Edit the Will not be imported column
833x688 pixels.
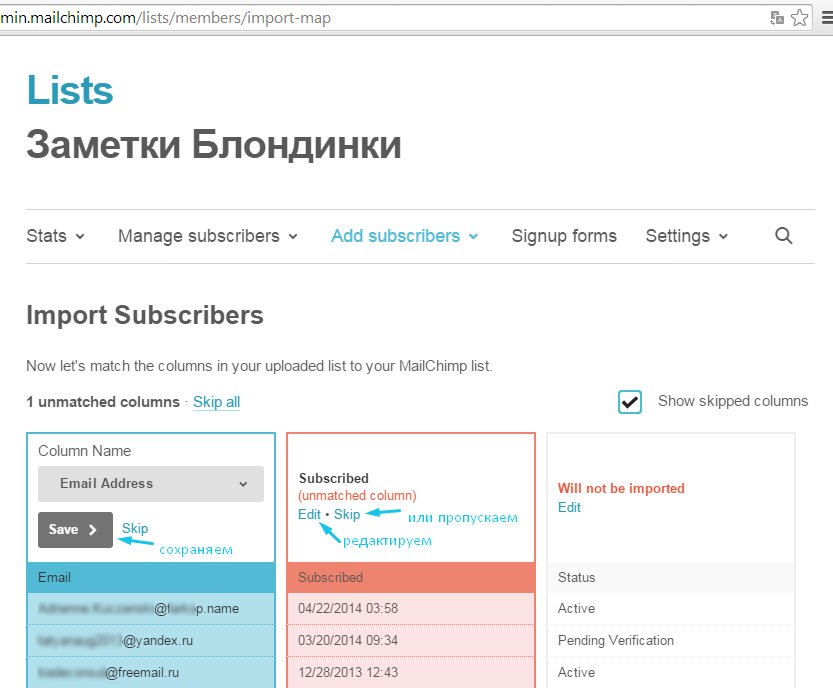coord(569,507)
